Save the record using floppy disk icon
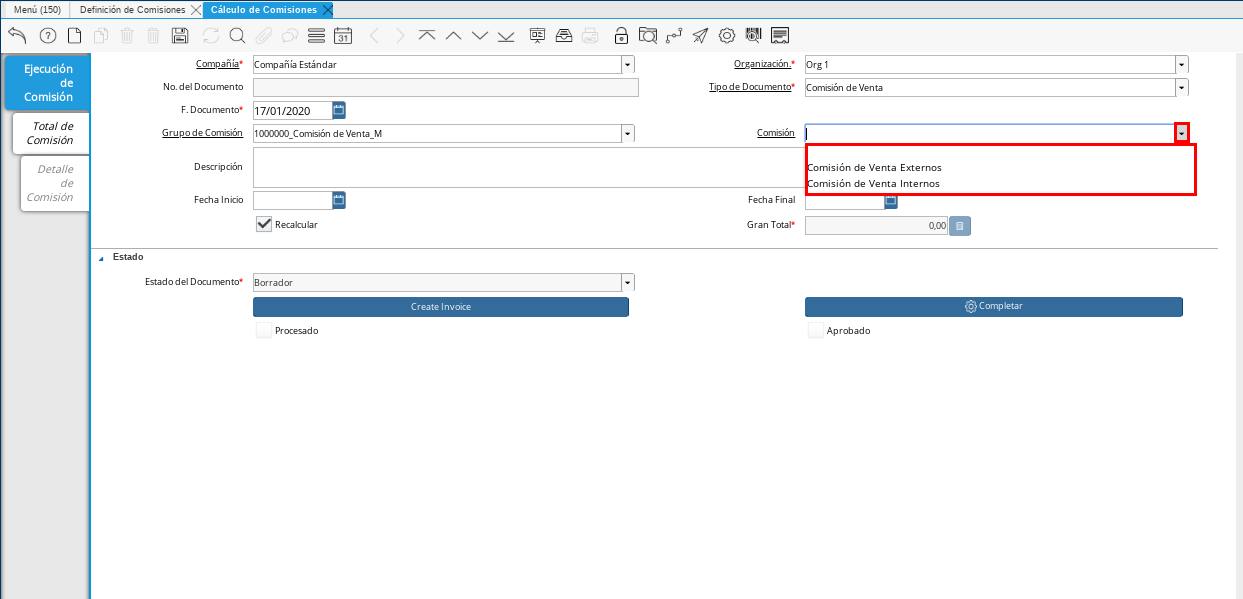Screen dimensions: 1243x599 coord(180,36)
